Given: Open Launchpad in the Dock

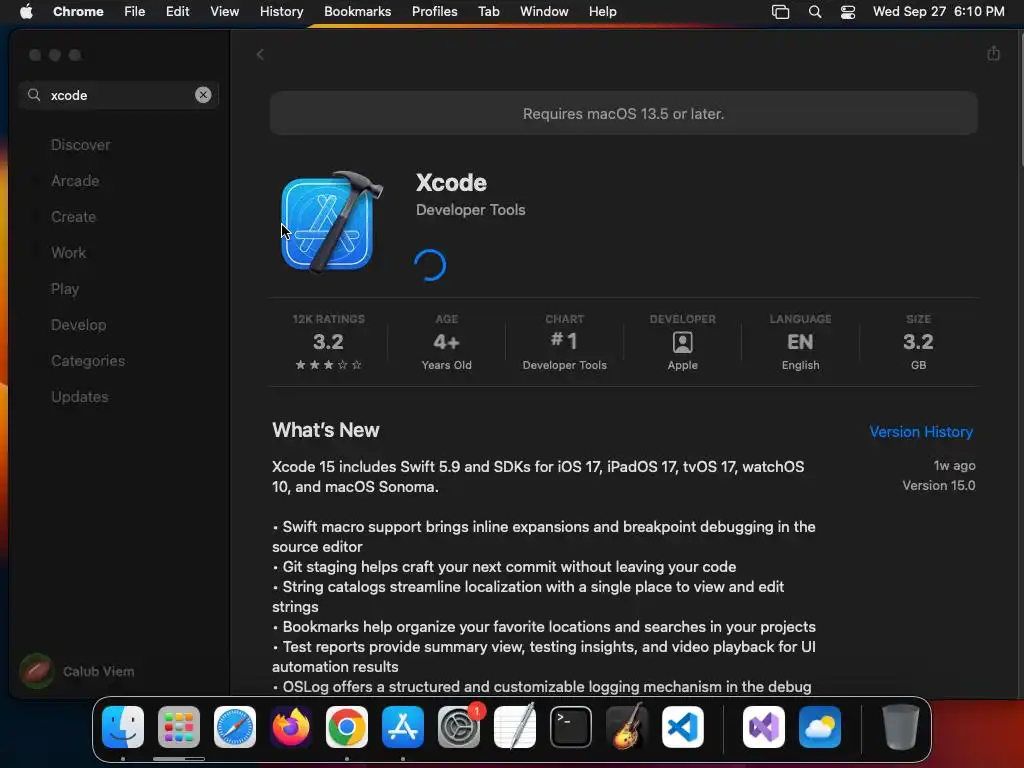Looking at the screenshot, I should click(179, 727).
